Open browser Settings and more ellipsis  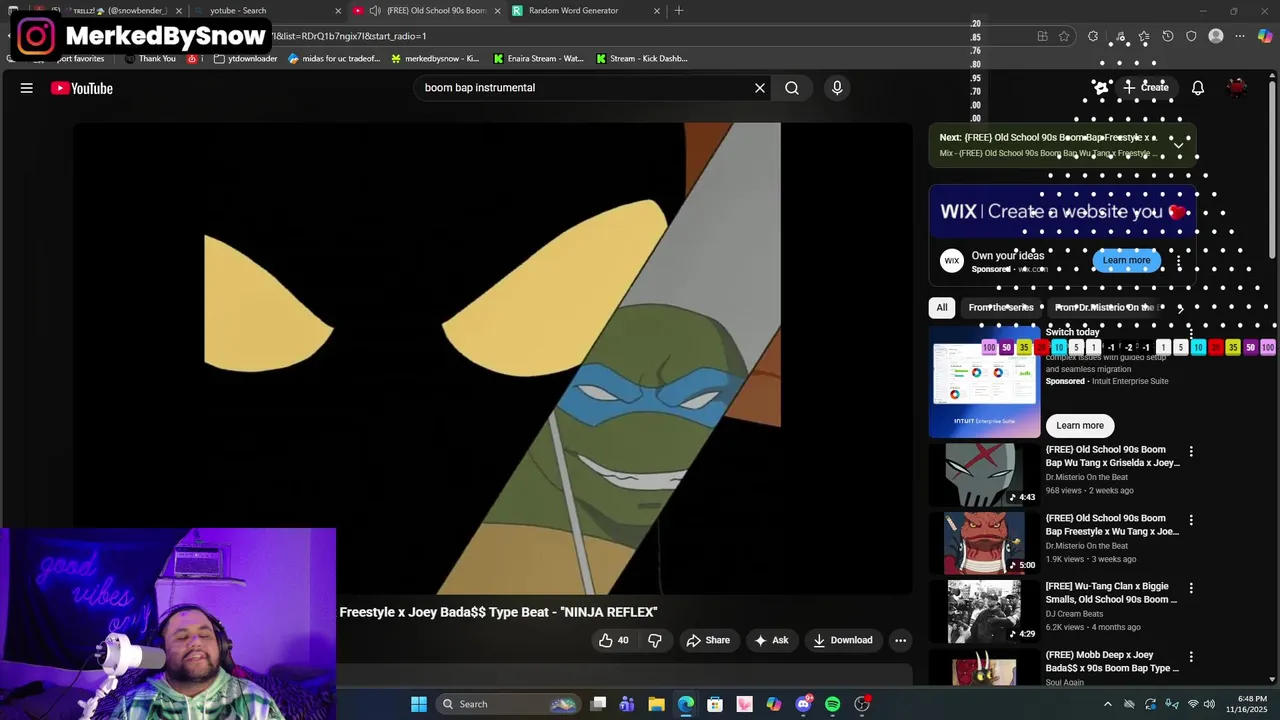1240,36
